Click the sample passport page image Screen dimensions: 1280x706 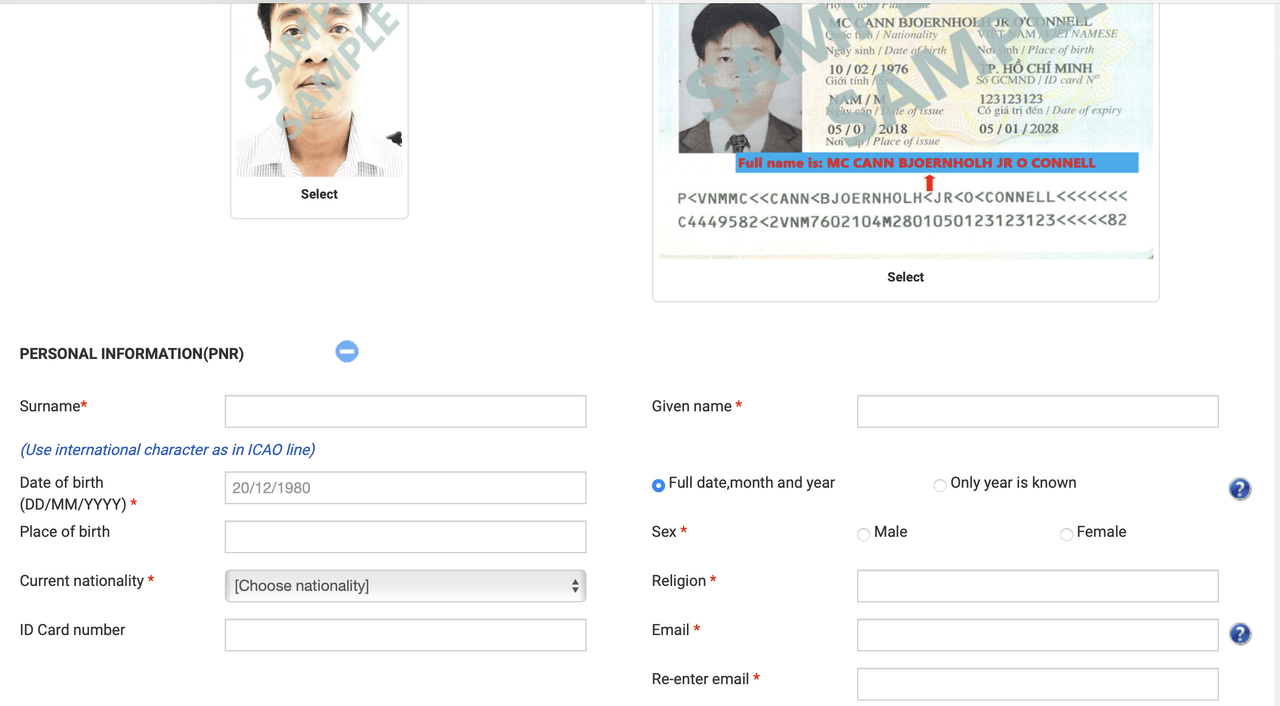point(905,131)
